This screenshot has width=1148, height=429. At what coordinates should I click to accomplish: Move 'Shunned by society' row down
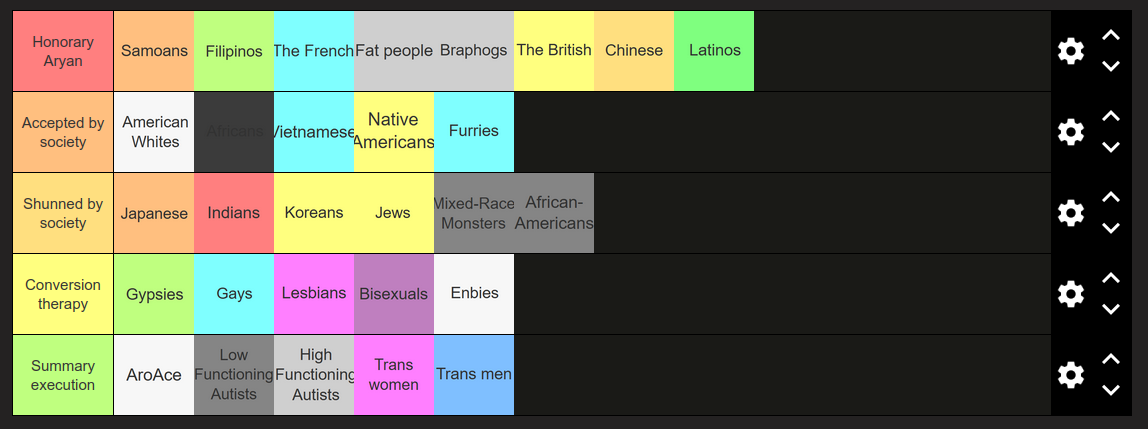click(x=1110, y=229)
